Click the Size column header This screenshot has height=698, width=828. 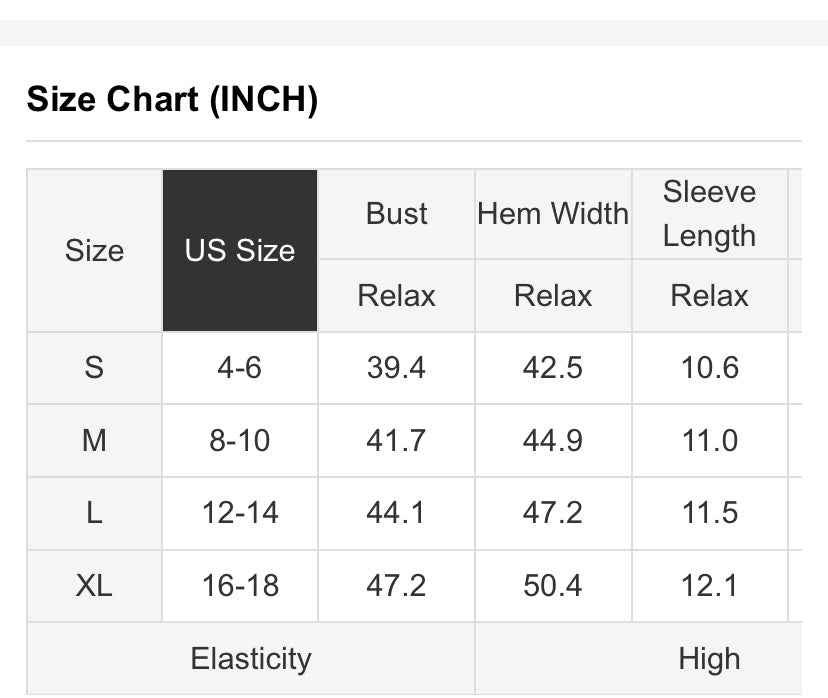tap(94, 250)
